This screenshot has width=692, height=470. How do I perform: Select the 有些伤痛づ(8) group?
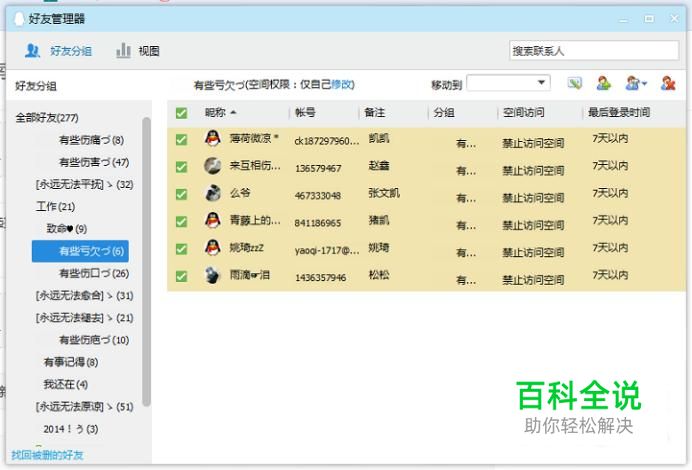point(91,140)
